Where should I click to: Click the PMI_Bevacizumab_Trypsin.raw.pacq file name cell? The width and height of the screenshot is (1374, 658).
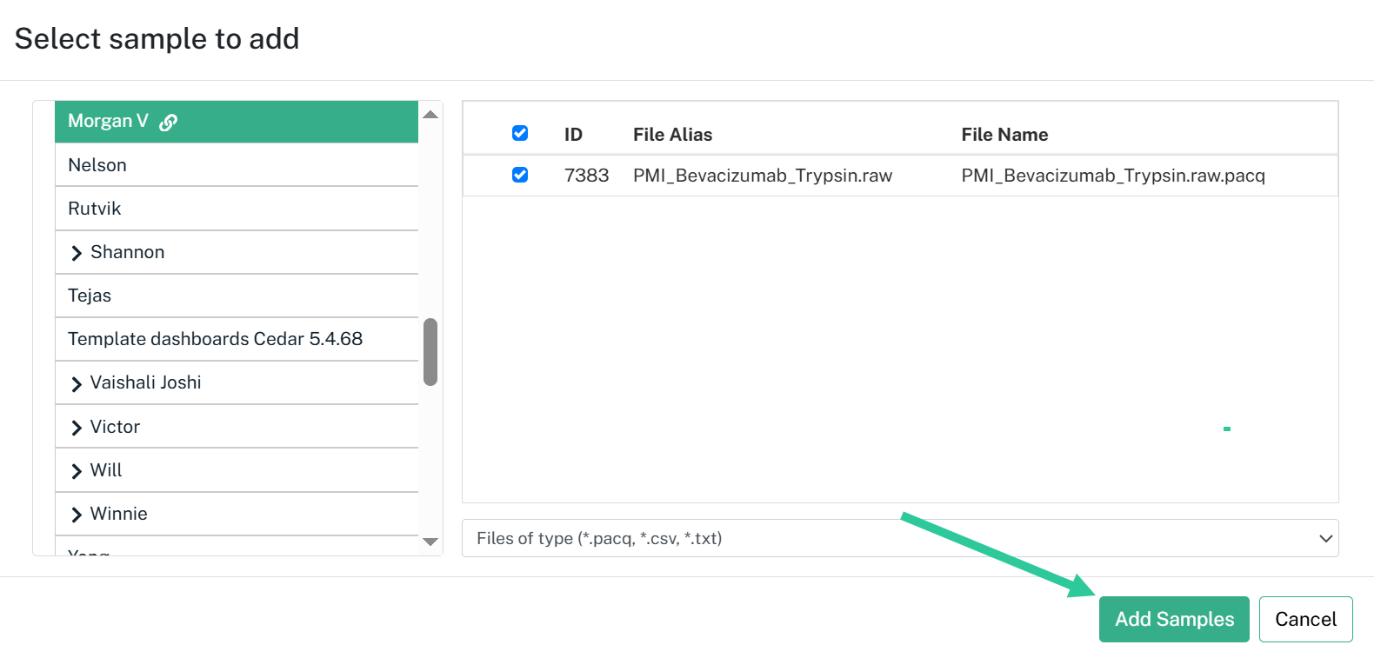1113,176
